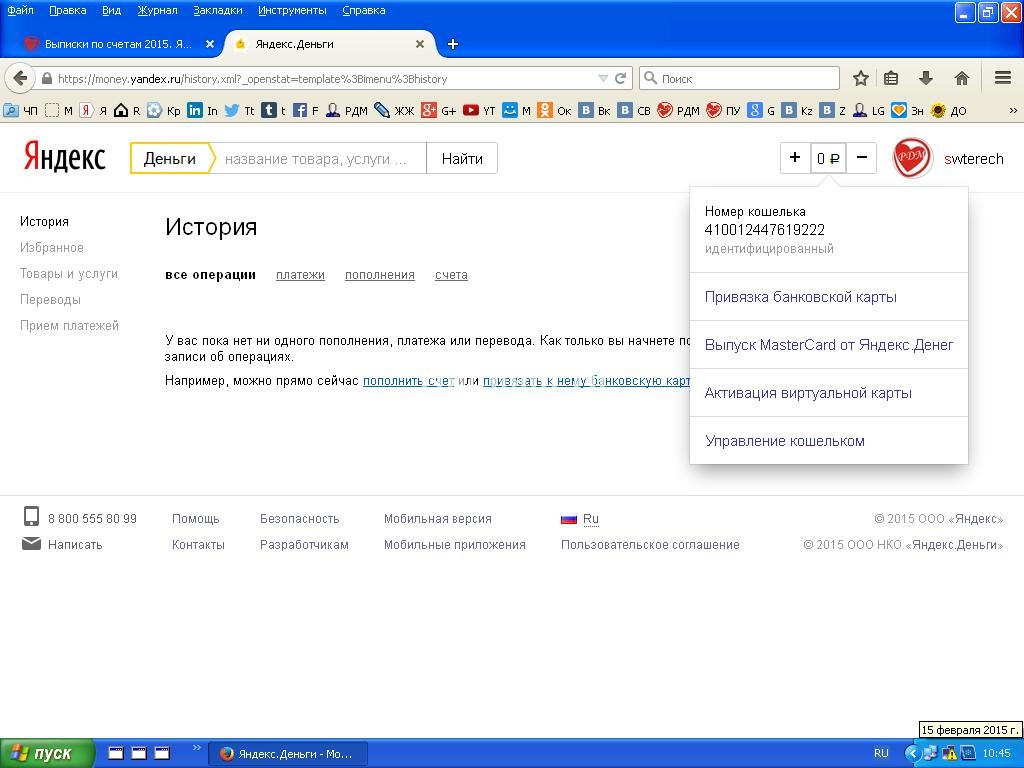The width and height of the screenshot is (1024, 768).
Task: Open the Закладки menu
Action: pos(218,10)
